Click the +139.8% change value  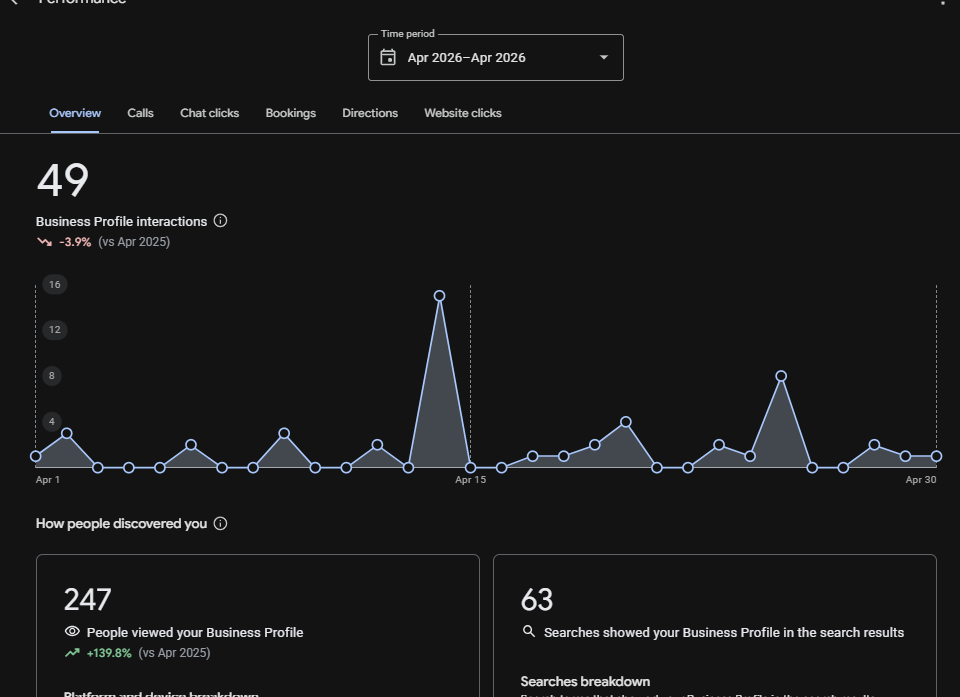109,653
